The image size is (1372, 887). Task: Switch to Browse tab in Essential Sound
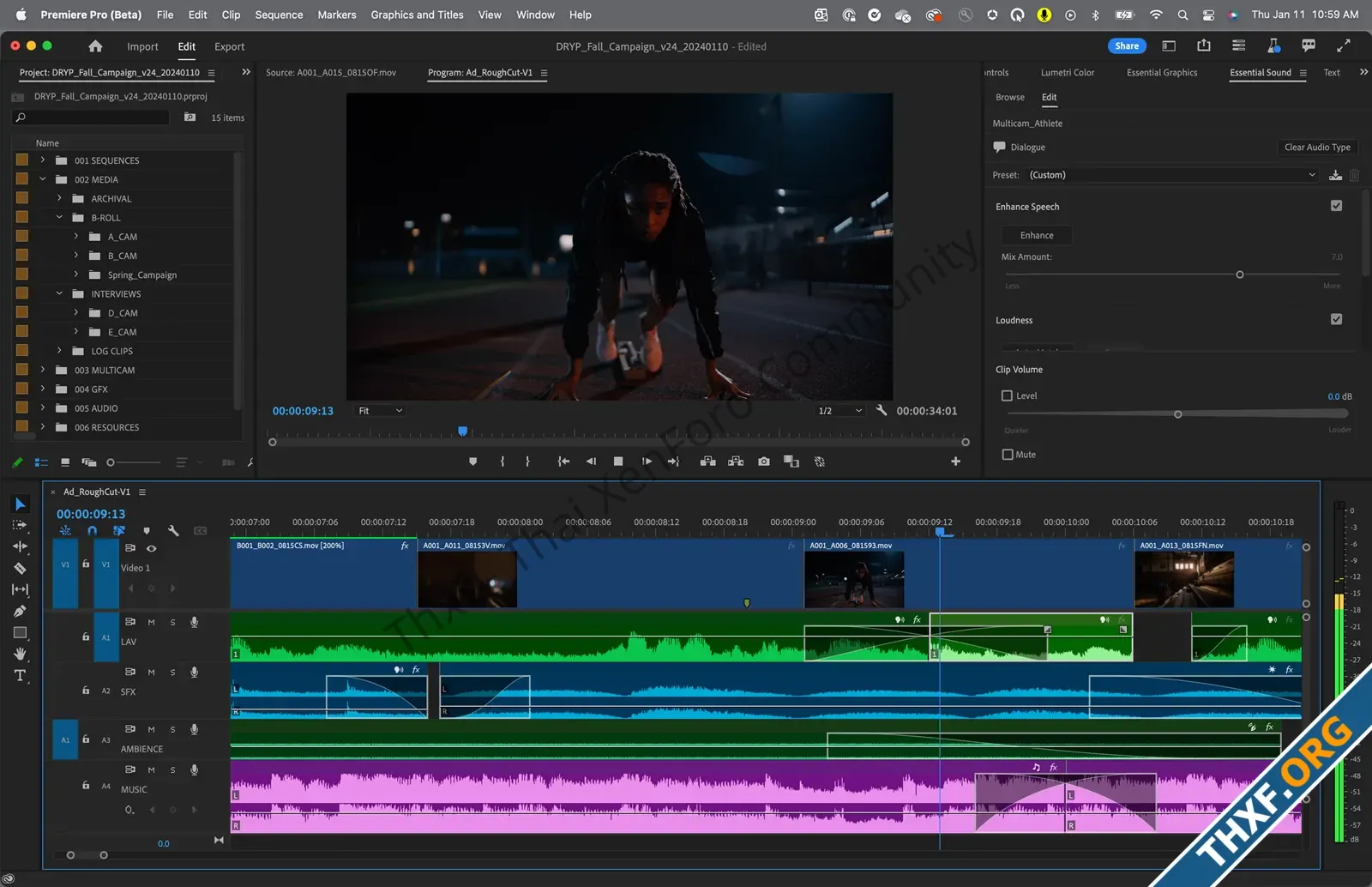[1010, 97]
